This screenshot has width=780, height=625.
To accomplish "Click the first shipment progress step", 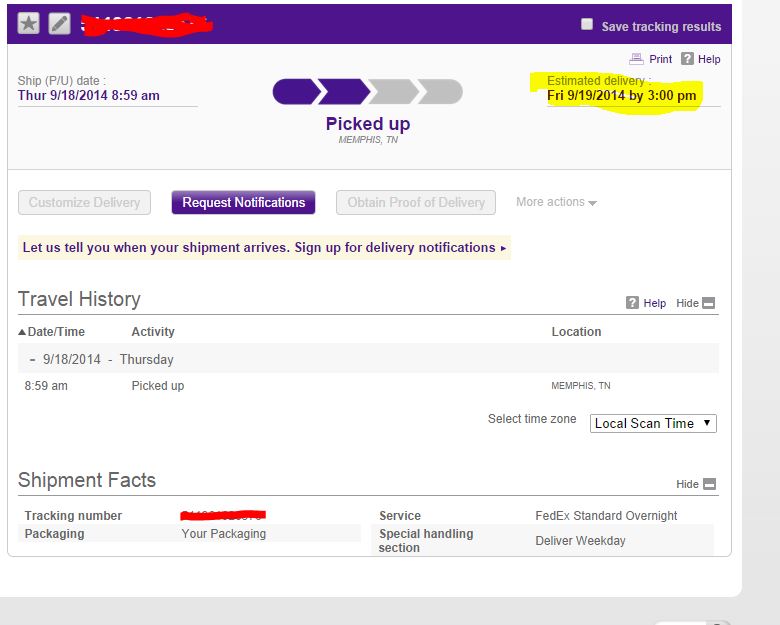I will pos(294,92).
